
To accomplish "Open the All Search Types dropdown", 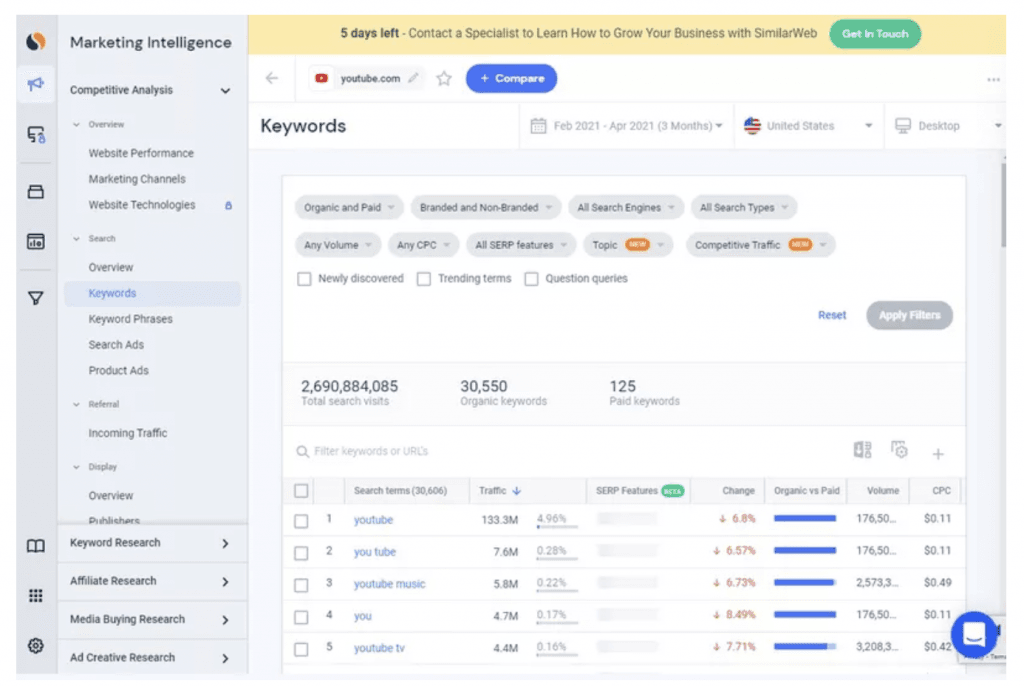I will (744, 207).
